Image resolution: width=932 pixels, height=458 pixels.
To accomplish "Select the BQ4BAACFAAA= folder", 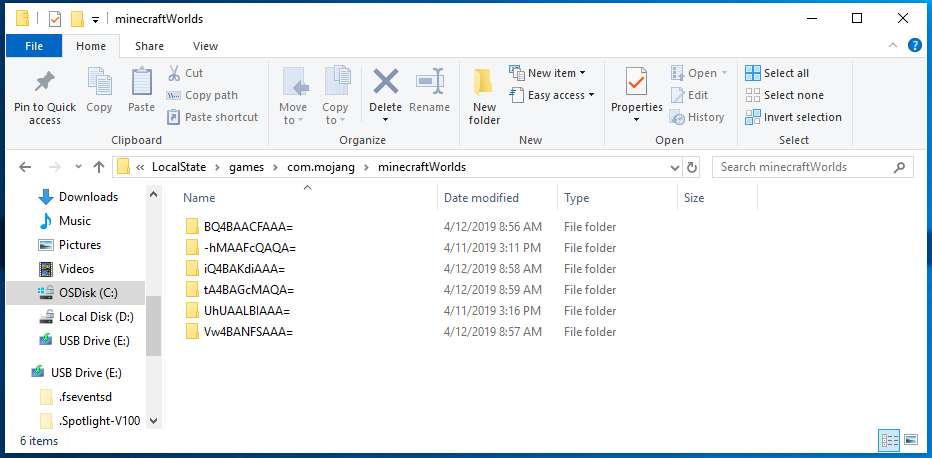I will [248, 226].
